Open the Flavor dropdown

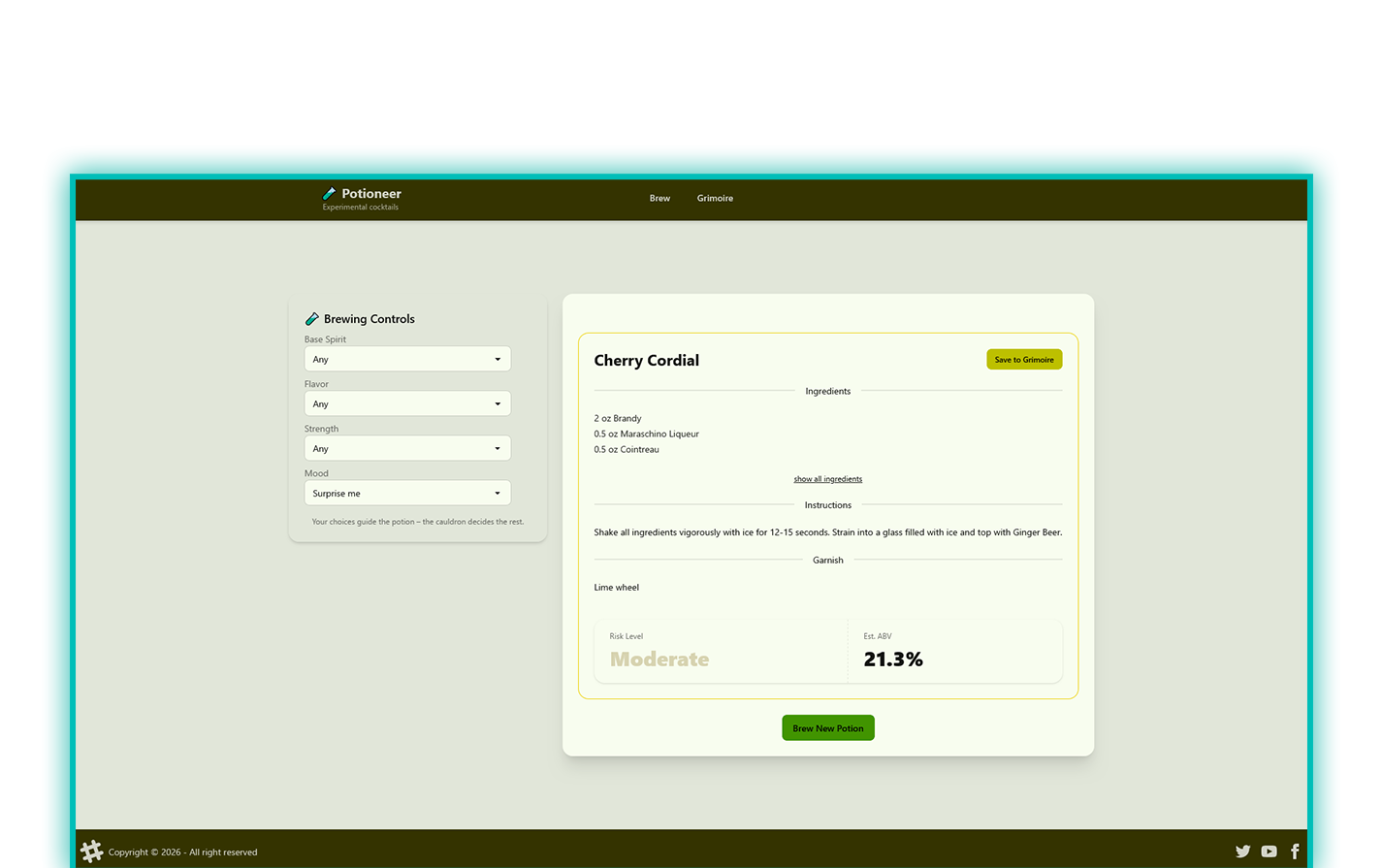[x=407, y=403]
